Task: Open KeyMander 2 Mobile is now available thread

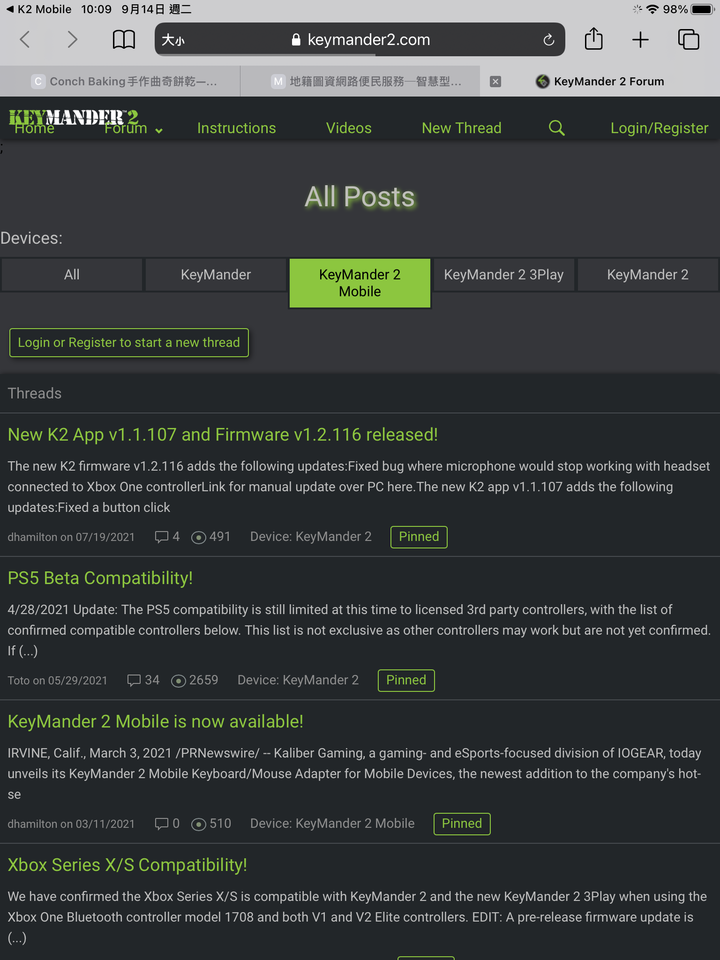Action: point(156,721)
